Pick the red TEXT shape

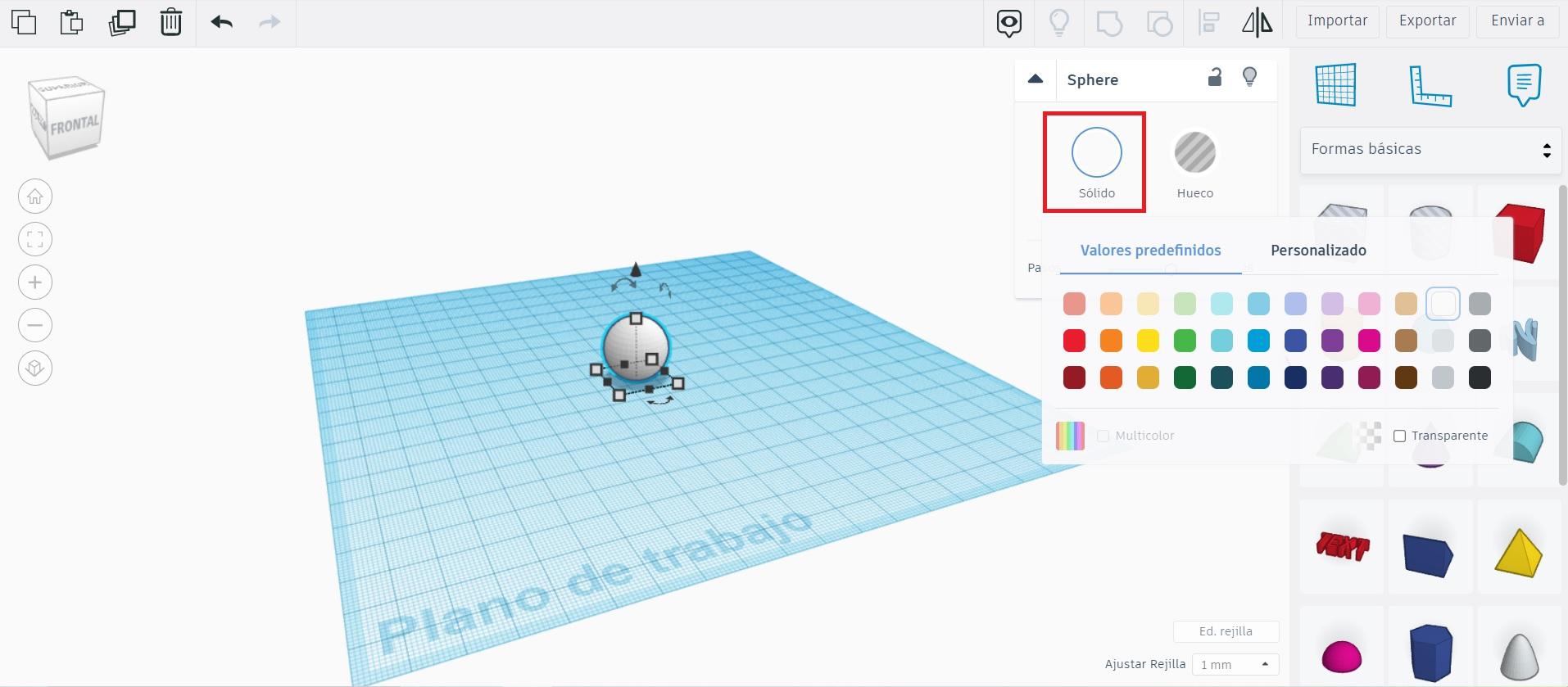point(1343,546)
